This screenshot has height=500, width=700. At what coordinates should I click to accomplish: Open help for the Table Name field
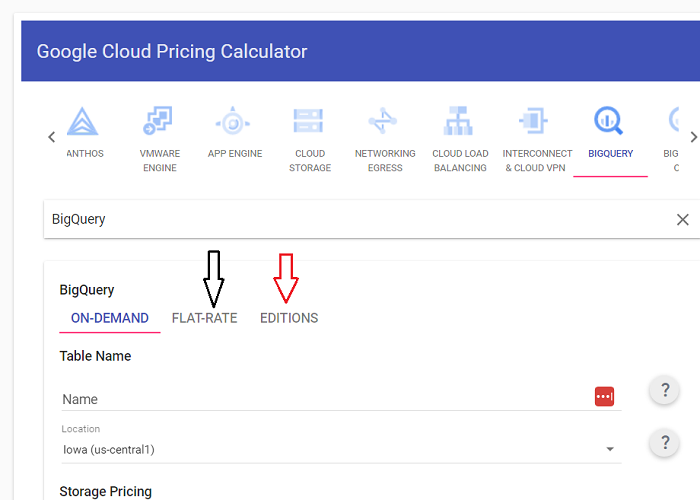[665, 390]
